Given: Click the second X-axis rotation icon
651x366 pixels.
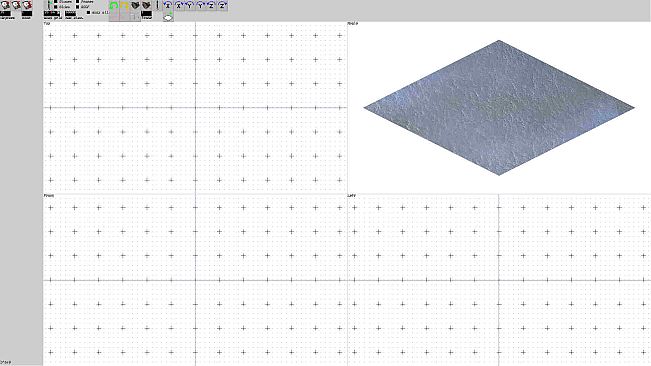Looking at the screenshot, I should point(179,5).
